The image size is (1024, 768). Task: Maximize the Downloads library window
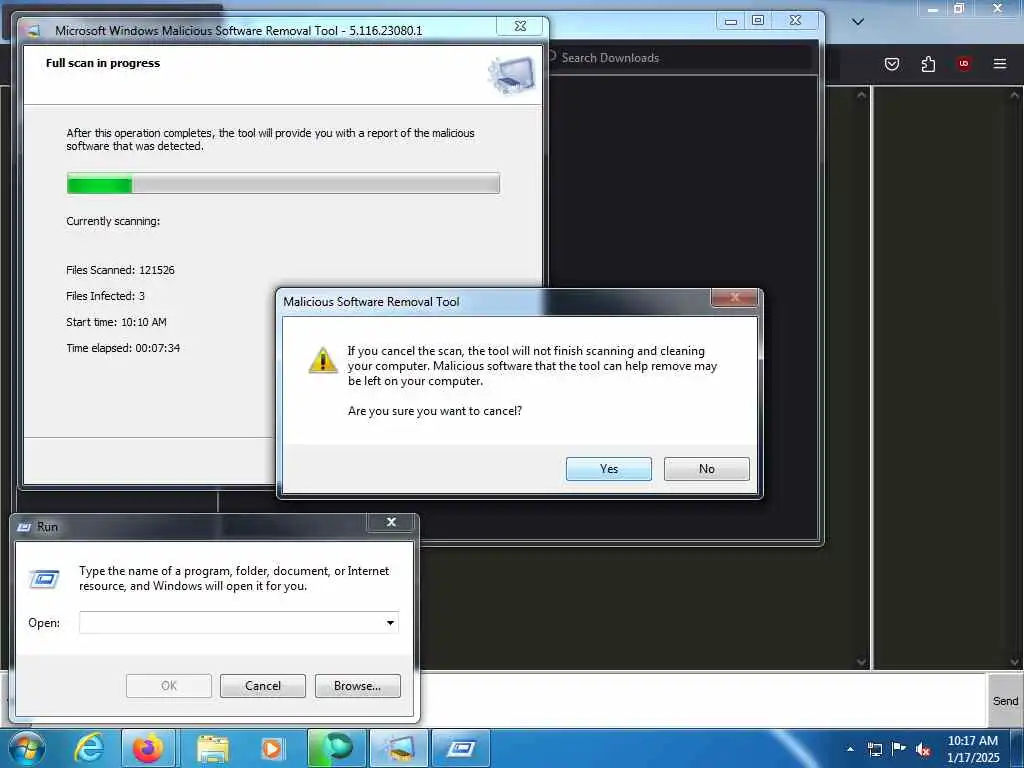[758, 21]
